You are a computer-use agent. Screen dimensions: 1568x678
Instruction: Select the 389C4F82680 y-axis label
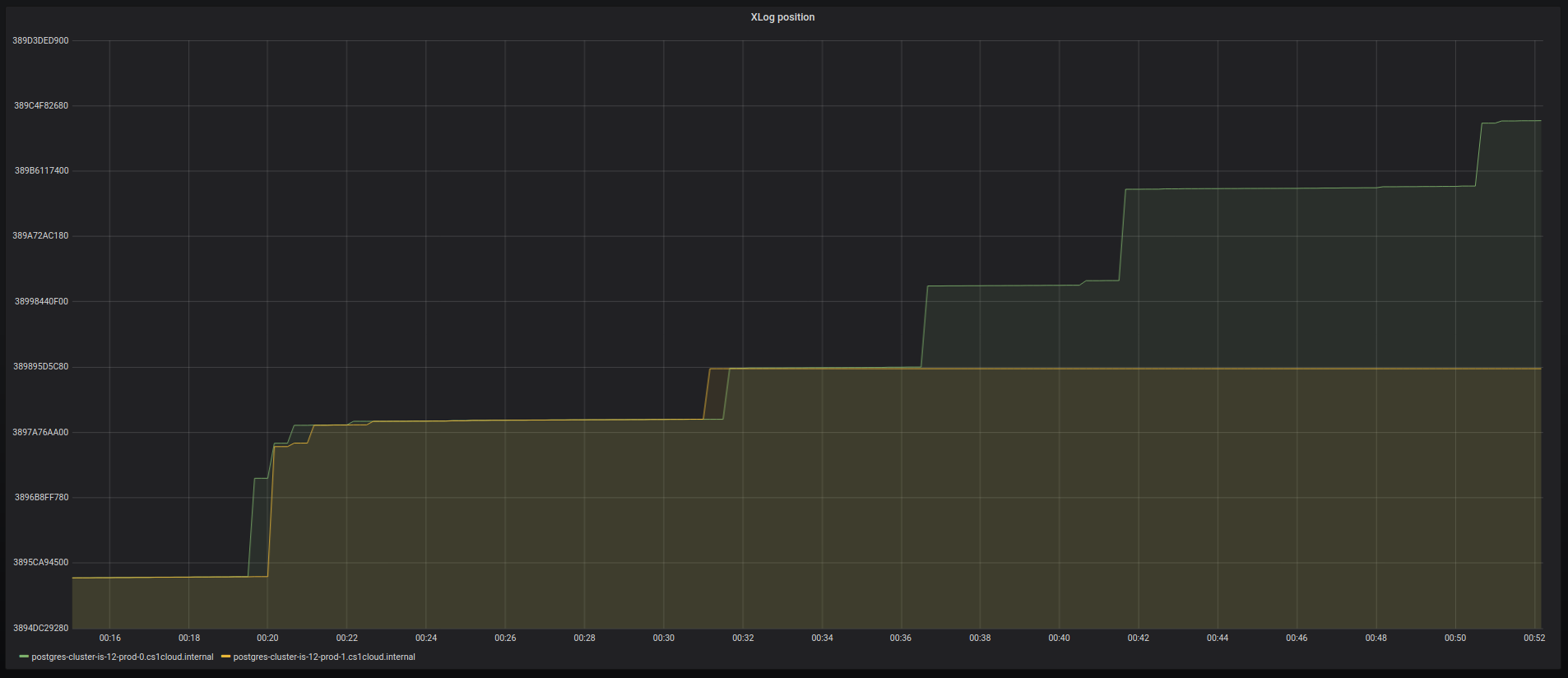(41, 105)
